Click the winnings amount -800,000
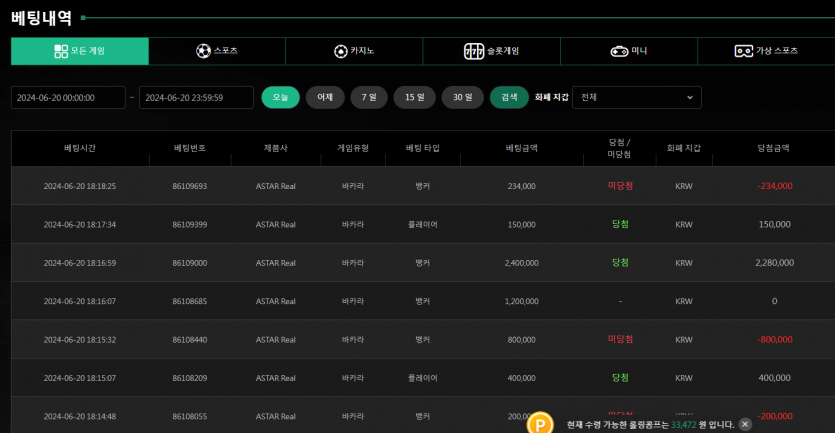 (x=775, y=340)
